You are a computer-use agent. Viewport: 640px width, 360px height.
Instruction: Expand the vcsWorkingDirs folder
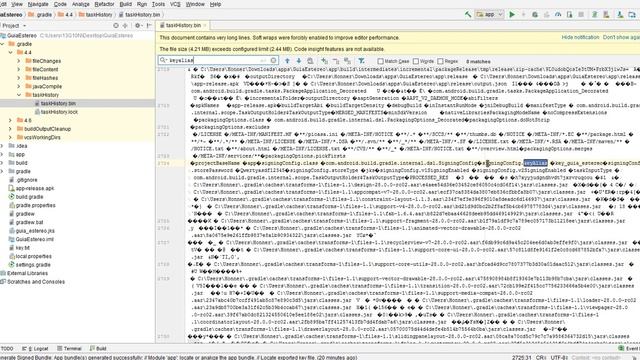[11, 138]
